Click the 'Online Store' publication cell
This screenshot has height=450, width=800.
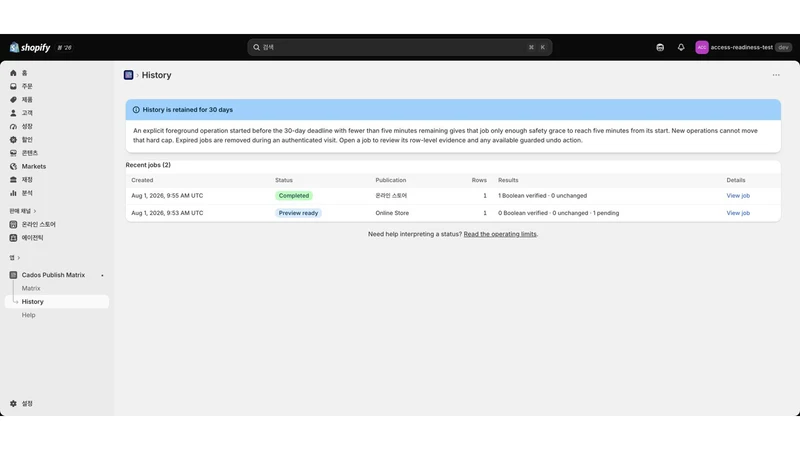392,213
